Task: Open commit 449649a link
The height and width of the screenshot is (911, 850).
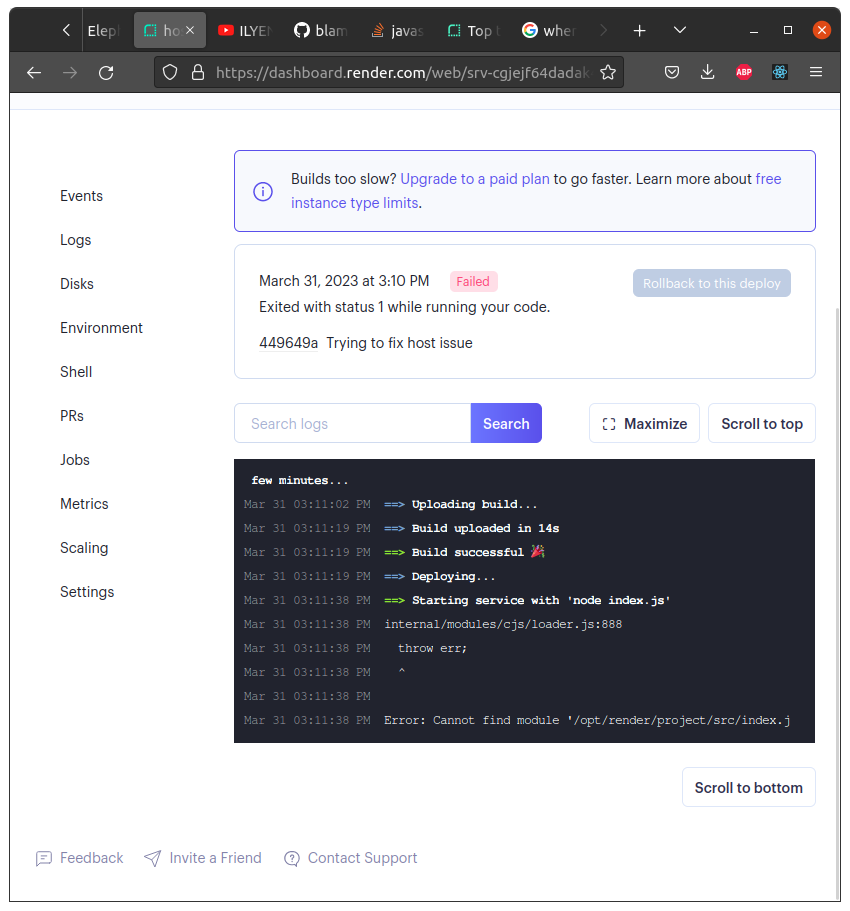Action: (288, 343)
